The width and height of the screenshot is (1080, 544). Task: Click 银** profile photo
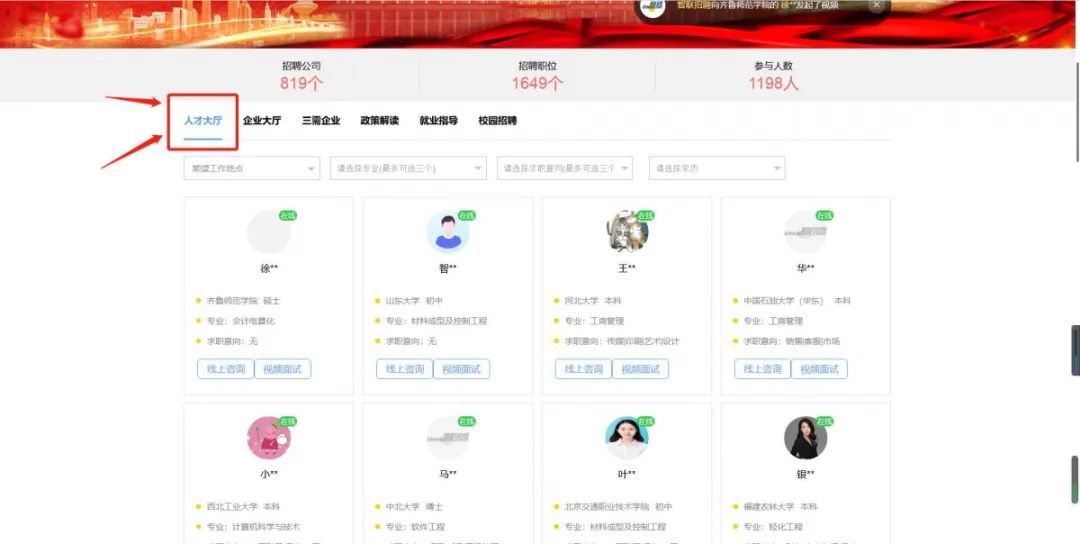click(x=805, y=437)
